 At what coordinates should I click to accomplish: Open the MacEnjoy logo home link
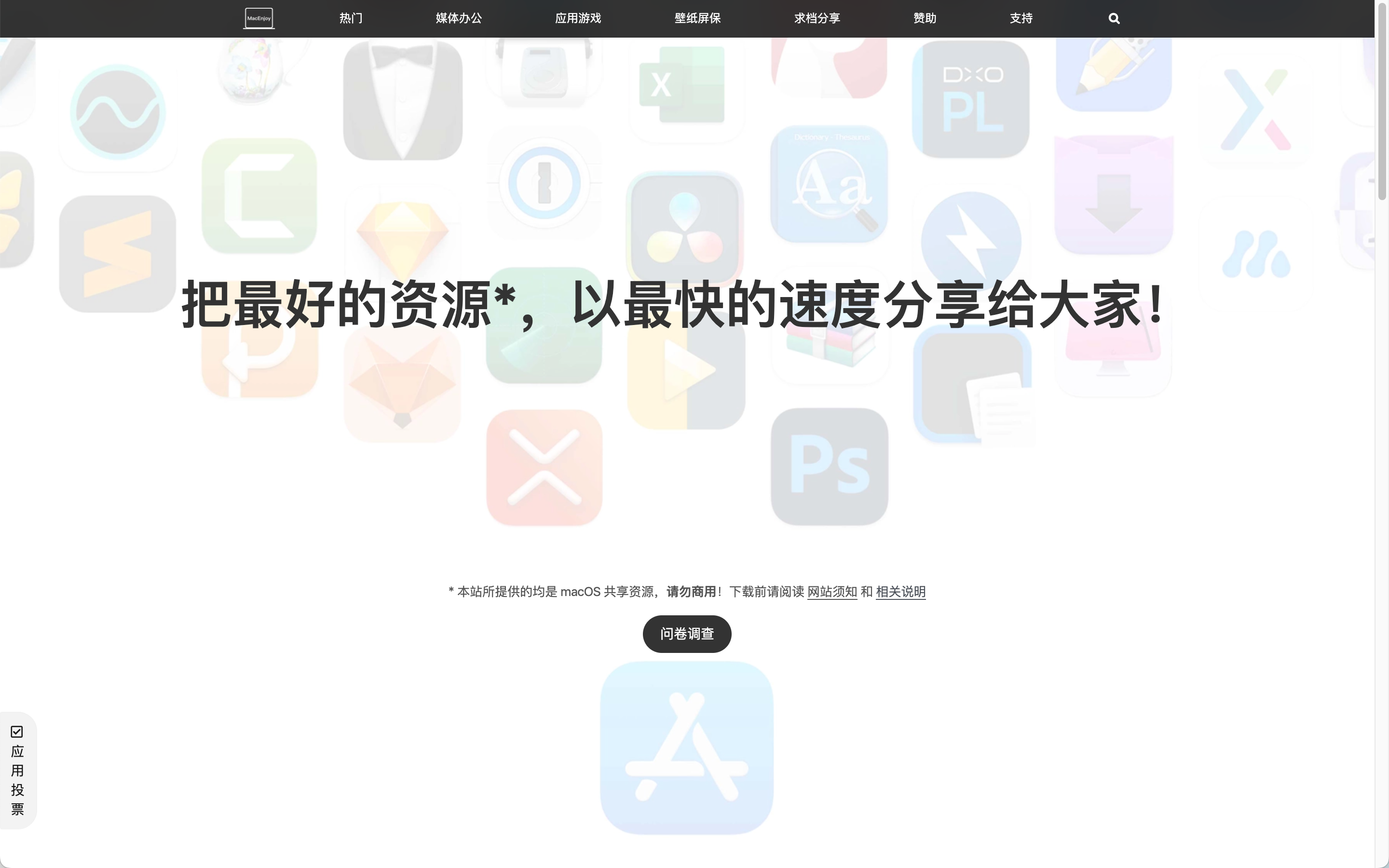[x=259, y=18]
